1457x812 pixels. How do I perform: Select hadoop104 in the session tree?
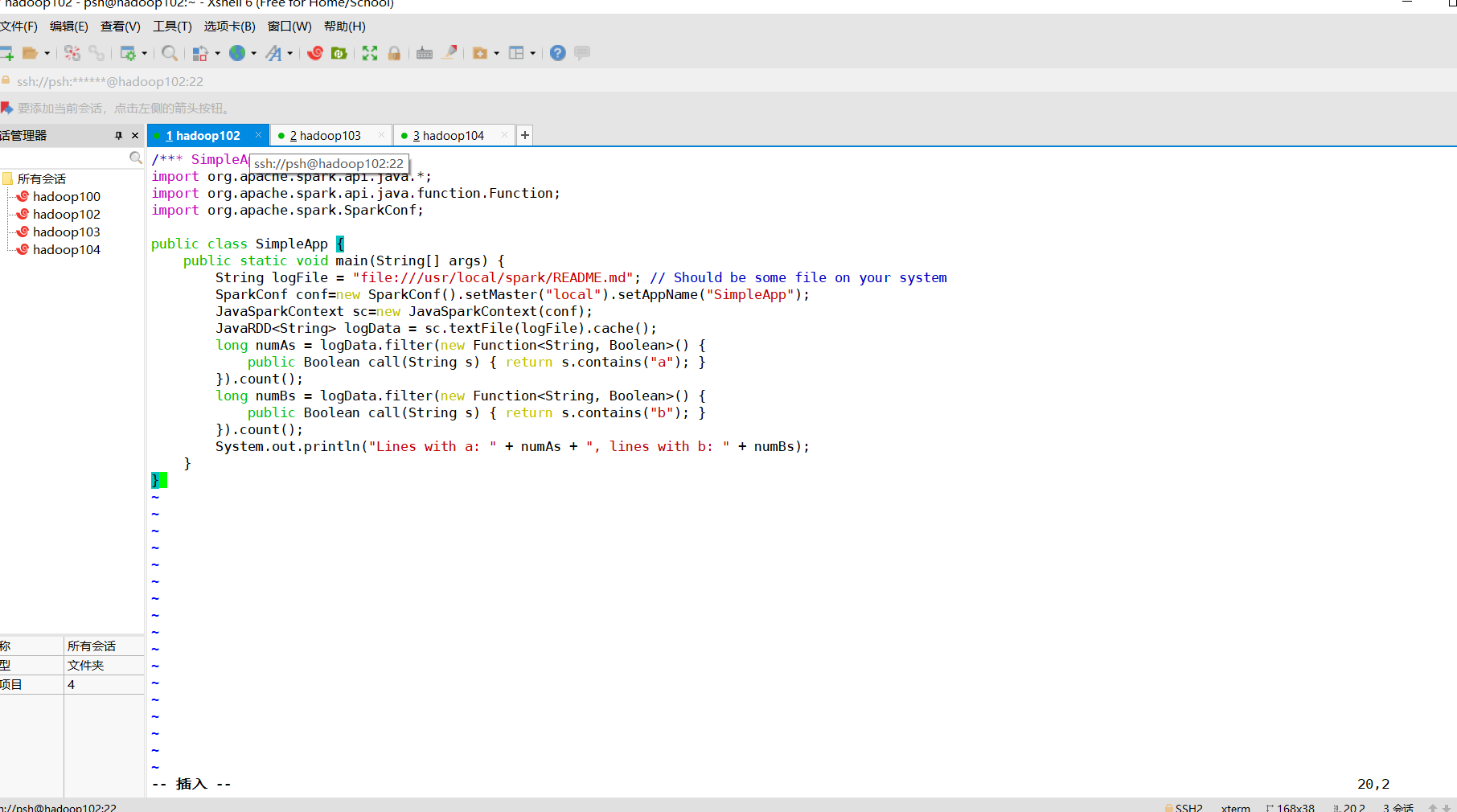(66, 250)
